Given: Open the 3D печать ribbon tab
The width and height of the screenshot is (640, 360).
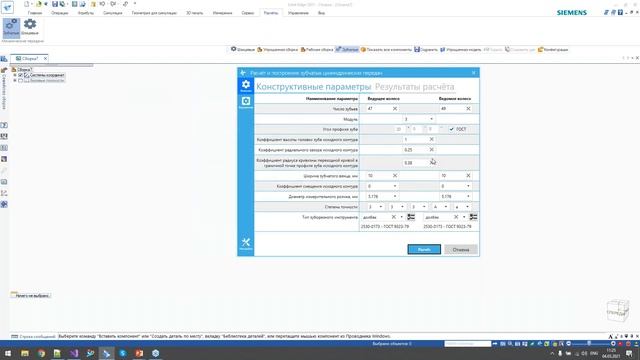Looking at the screenshot, I should (x=195, y=13).
